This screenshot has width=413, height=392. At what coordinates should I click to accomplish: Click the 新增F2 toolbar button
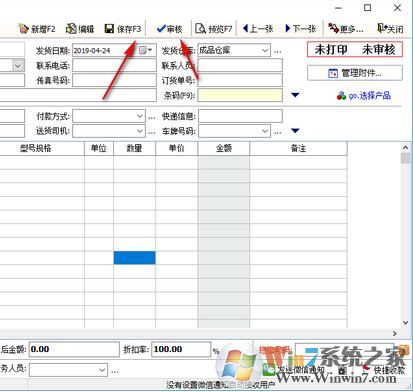[37, 29]
